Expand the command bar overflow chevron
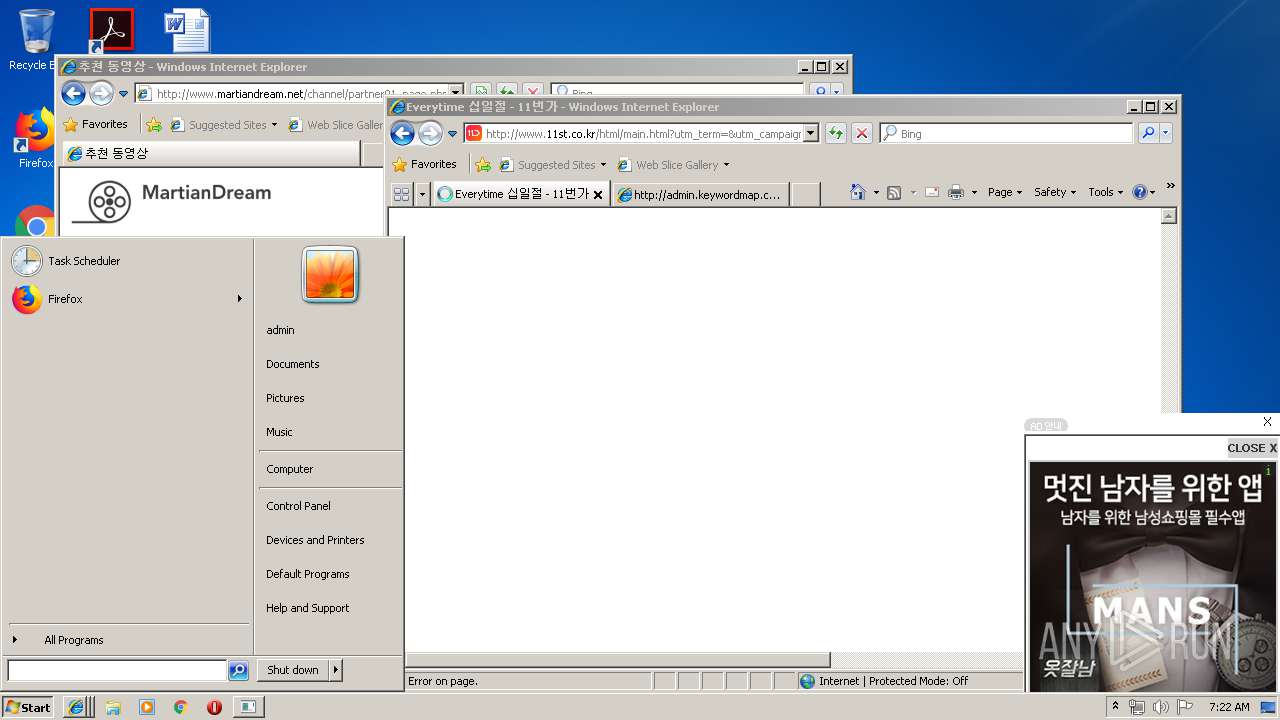Image resolution: width=1280 pixels, height=720 pixels. 1170,187
